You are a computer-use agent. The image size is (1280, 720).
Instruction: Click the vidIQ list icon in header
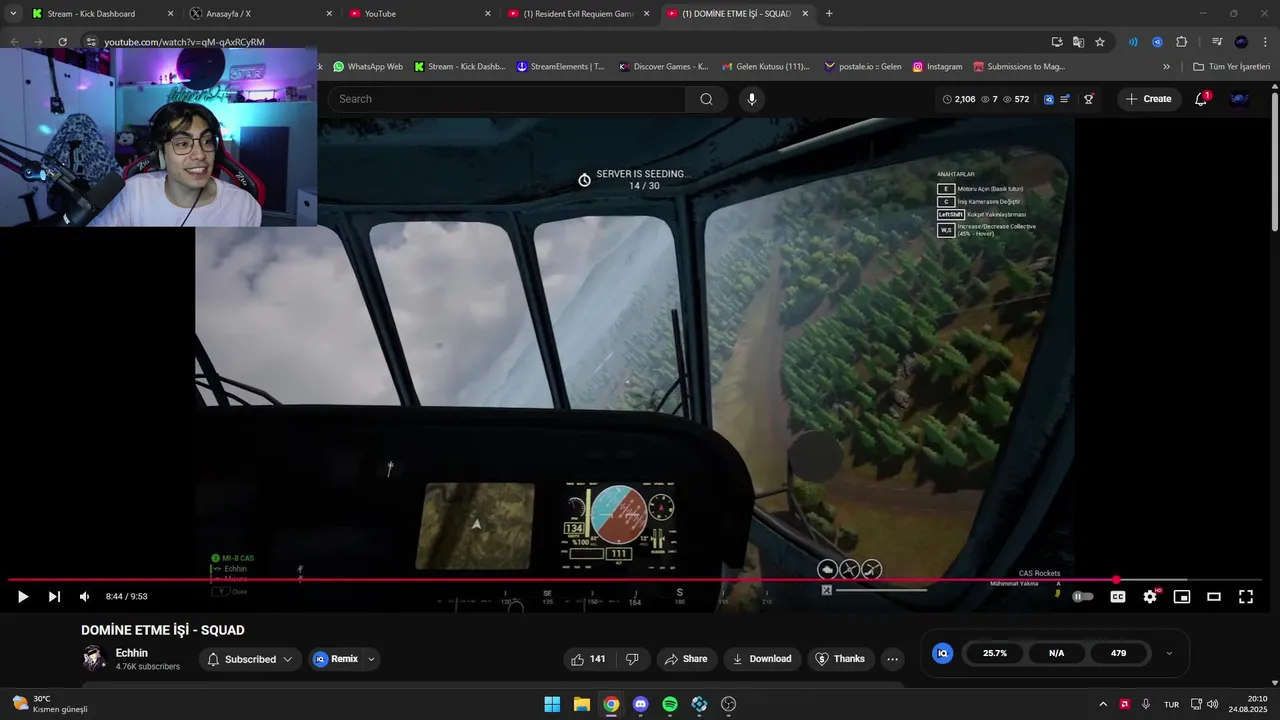pyautogui.click(x=1065, y=99)
